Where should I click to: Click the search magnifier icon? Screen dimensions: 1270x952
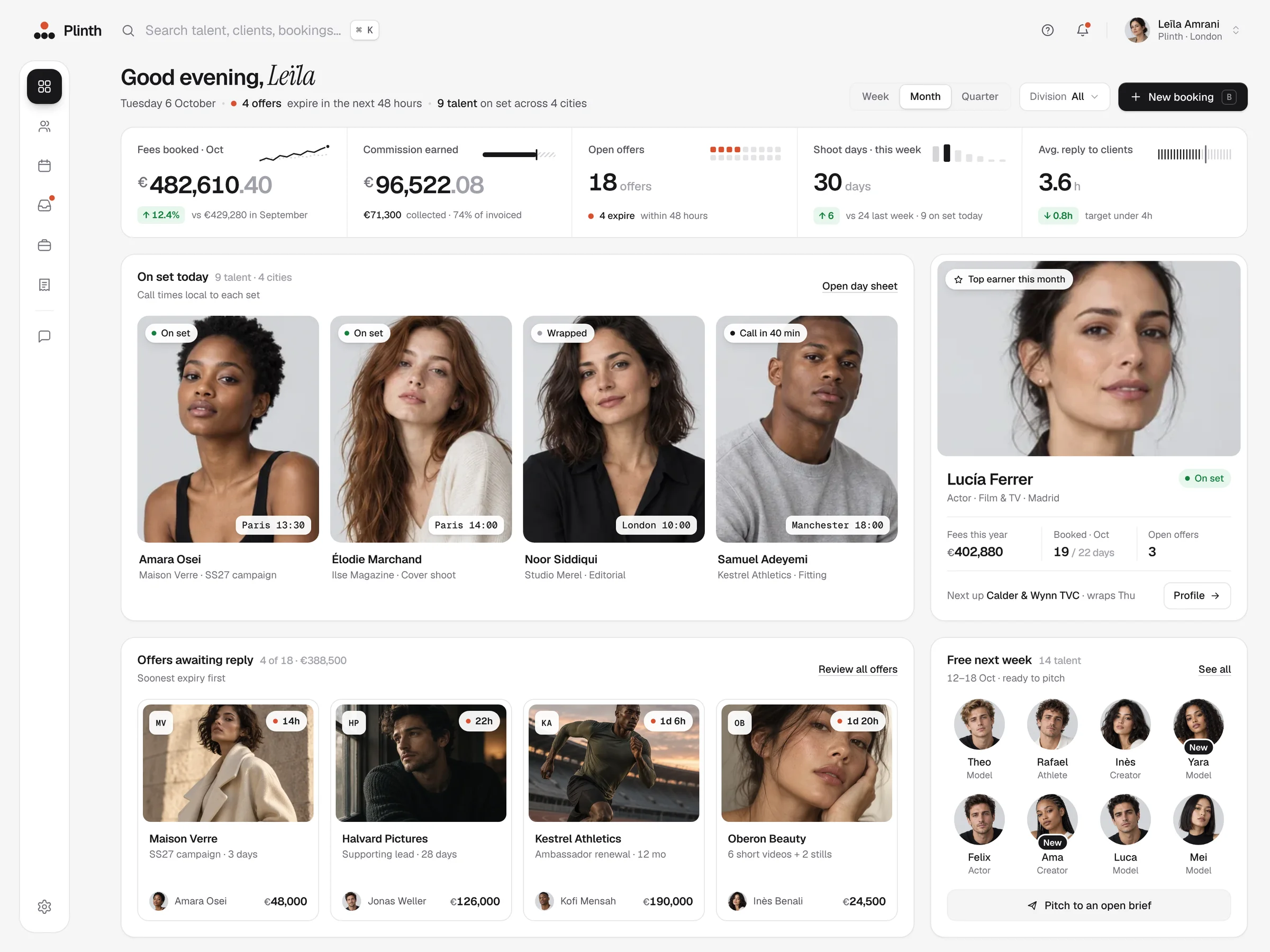(x=128, y=31)
